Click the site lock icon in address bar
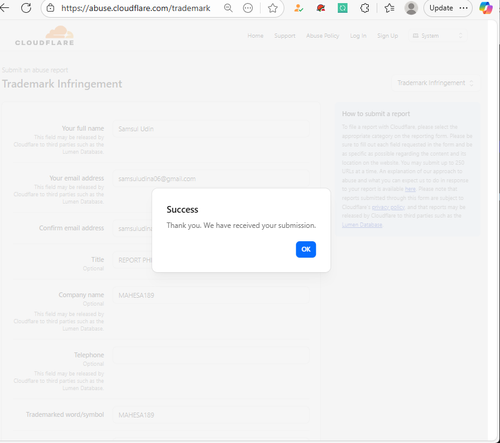This screenshot has height=443, width=500. pyautogui.click(x=50, y=8)
